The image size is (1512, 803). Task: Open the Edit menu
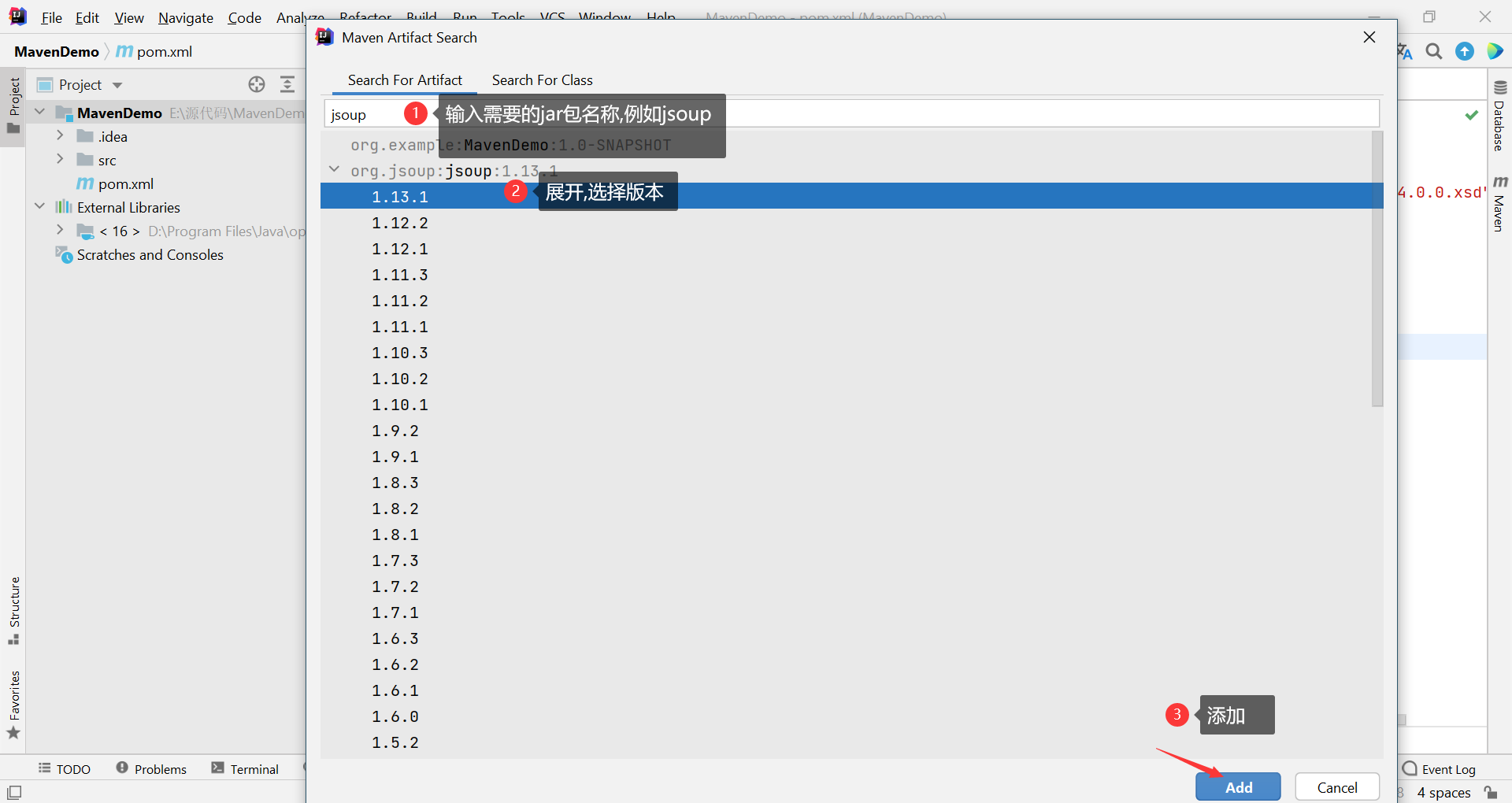[x=87, y=17]
